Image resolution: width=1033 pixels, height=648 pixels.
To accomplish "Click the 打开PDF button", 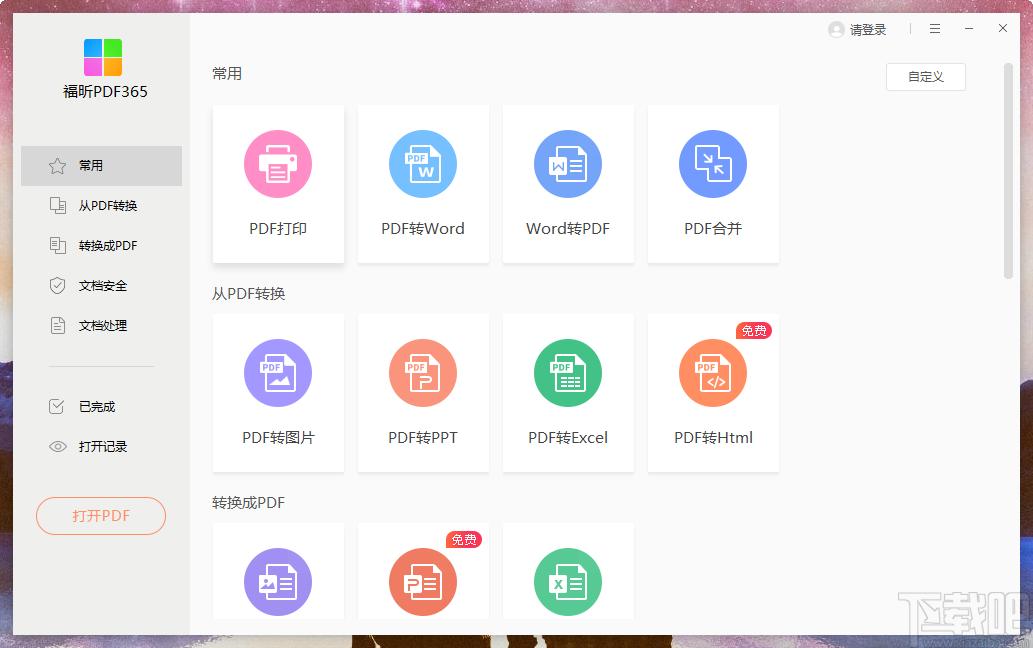I will point(101,516).
